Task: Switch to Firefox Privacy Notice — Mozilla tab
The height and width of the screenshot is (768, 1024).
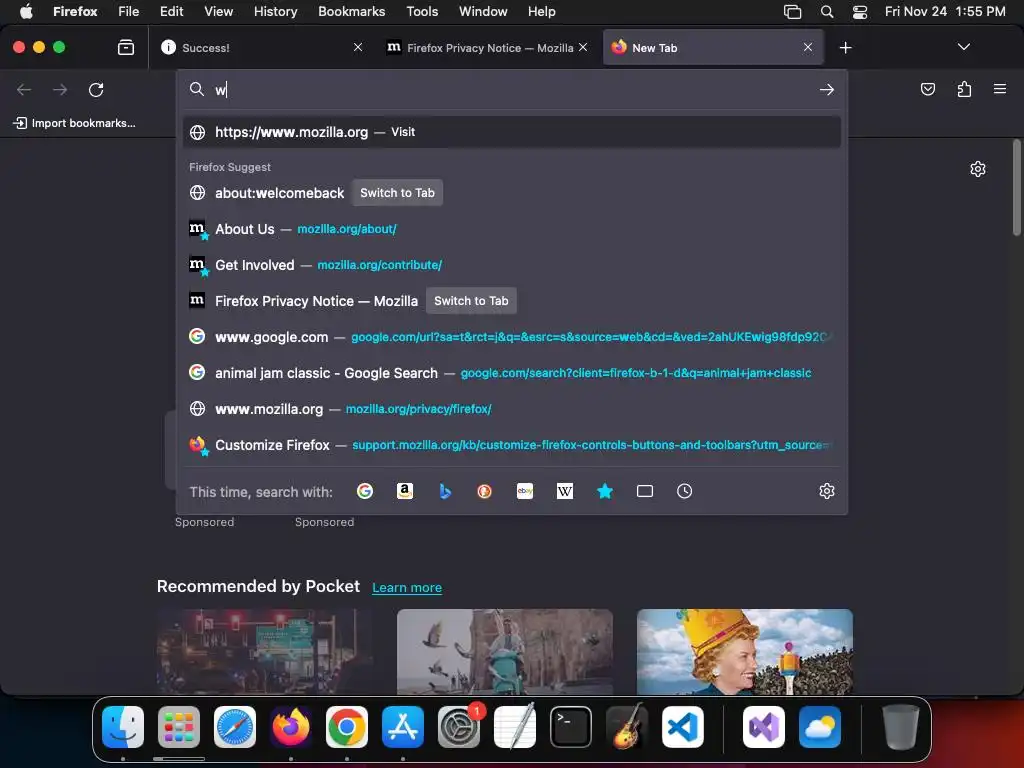Action: coord(487,48)
